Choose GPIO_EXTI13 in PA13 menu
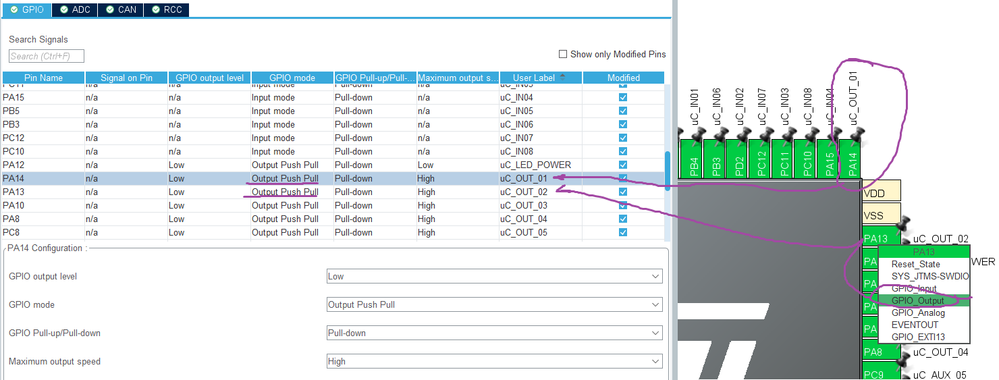The image size is (999, 380). 924,337
